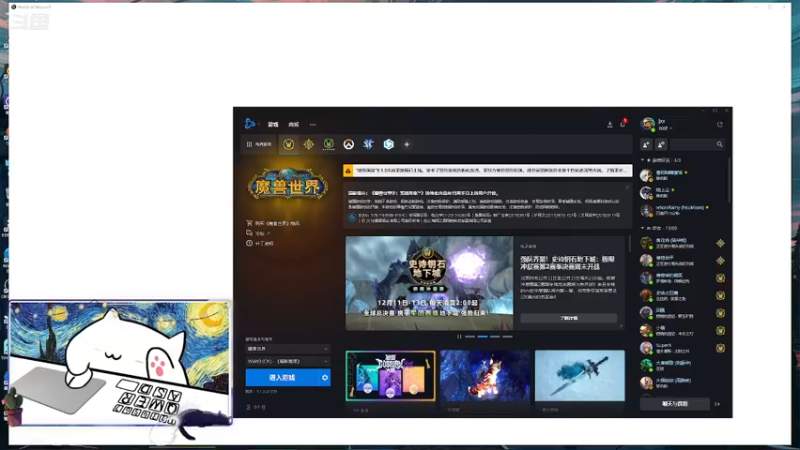800x450 pixels.
Task: Open the notifications bell with red badge
Action: point(623,124)
